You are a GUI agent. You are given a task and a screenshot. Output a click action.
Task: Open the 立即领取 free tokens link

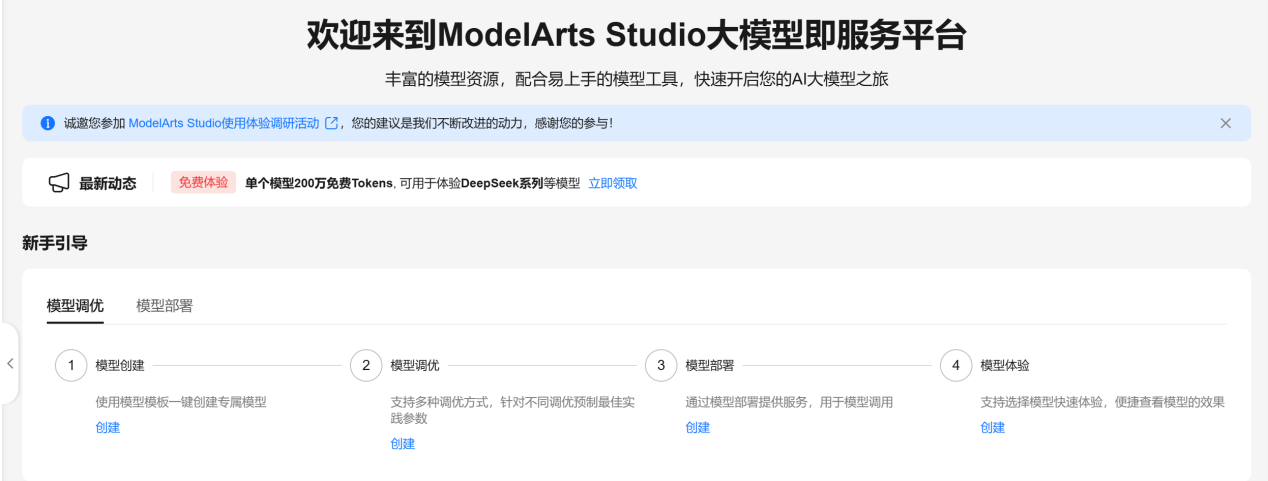(x=612, y=183)
